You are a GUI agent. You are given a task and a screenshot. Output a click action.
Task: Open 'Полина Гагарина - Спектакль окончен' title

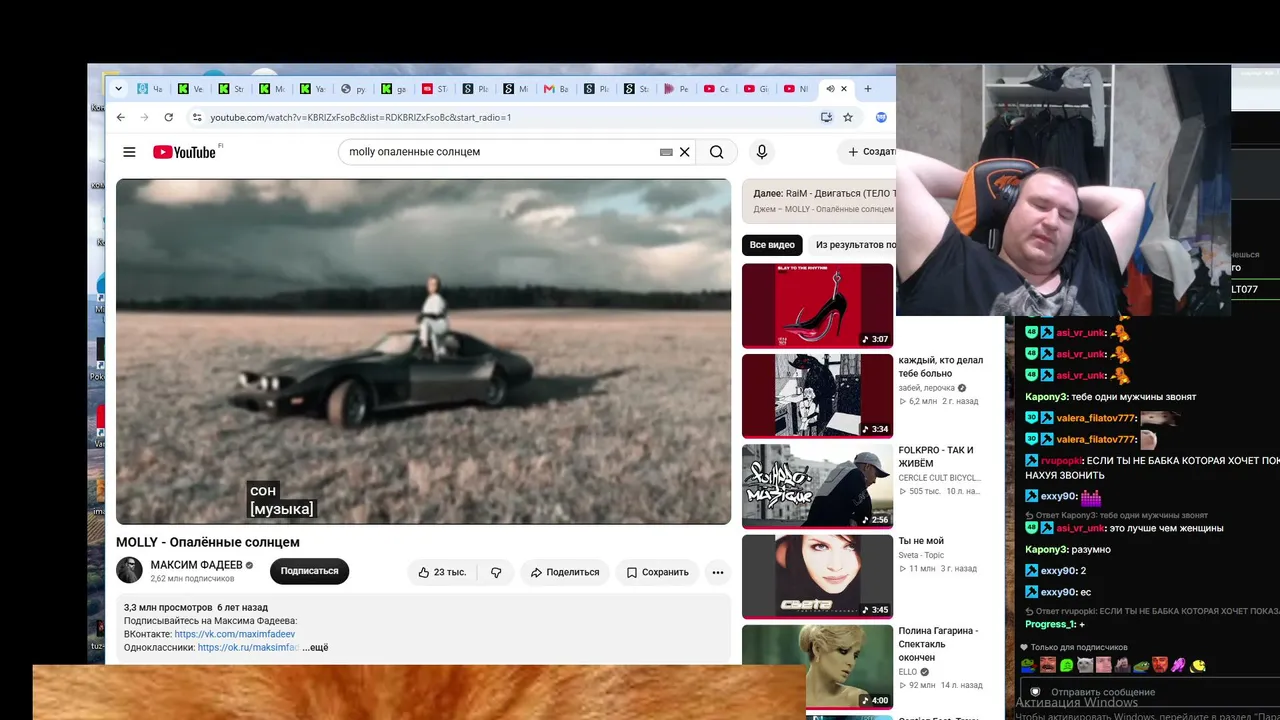(x=938, y=644)
